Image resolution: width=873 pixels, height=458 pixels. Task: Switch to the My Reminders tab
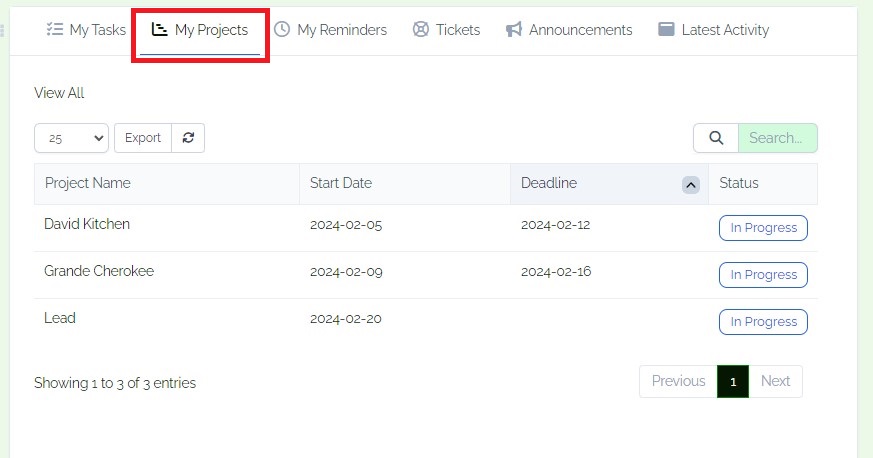coord(331,29)
